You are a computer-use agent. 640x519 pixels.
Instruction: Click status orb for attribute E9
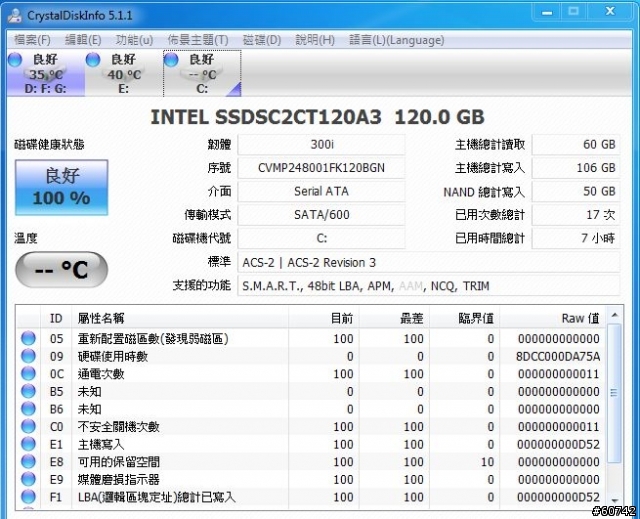click(28, 479)
